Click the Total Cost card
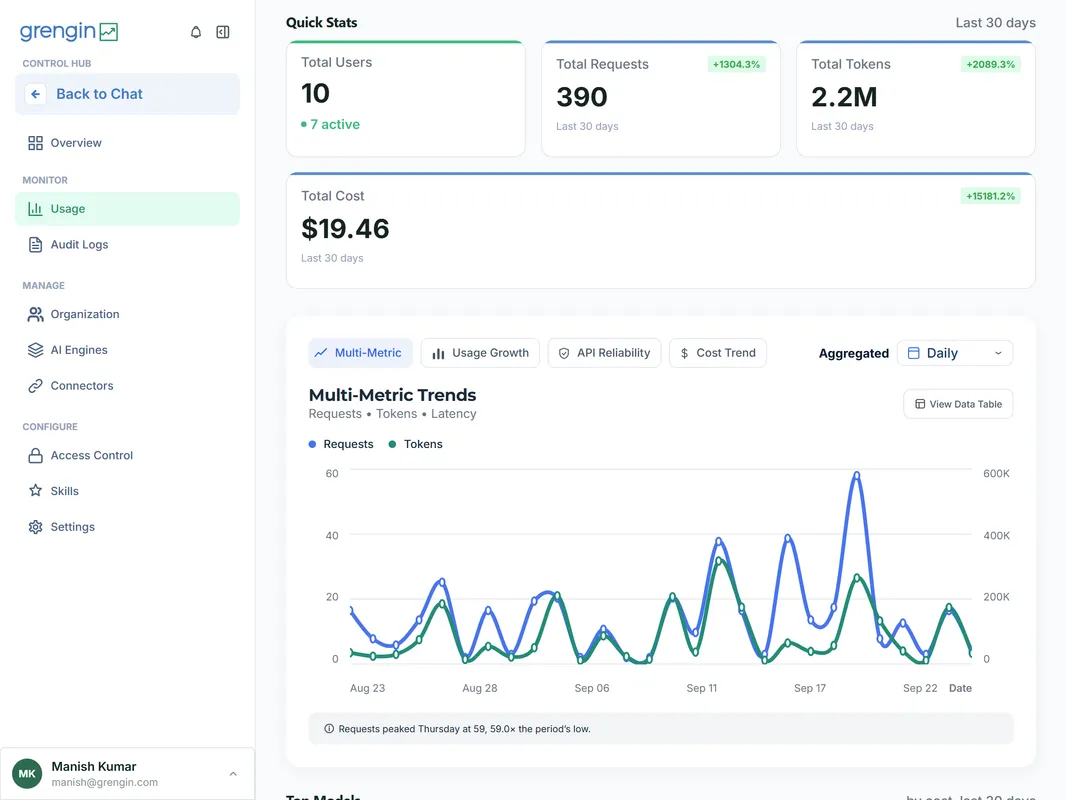Viewport: 1066px width, 800px height. [661, 230]
